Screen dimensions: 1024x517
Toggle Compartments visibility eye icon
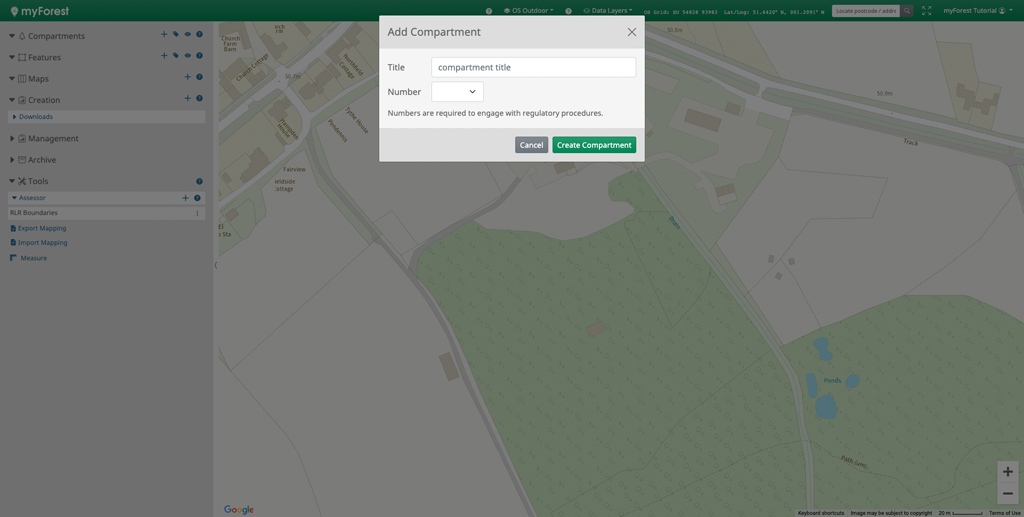(x=188, y=35)
